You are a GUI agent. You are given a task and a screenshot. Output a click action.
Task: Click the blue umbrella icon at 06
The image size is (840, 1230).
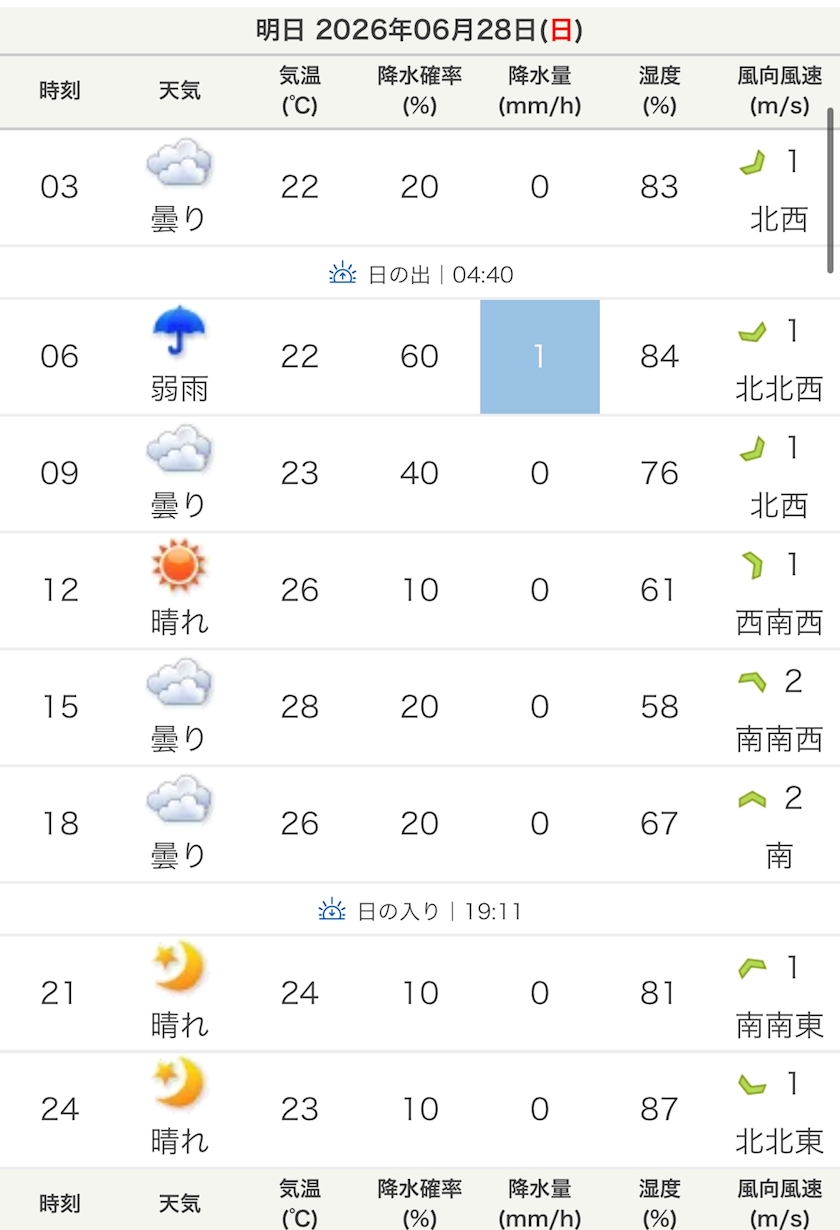[x=179, y=332]
